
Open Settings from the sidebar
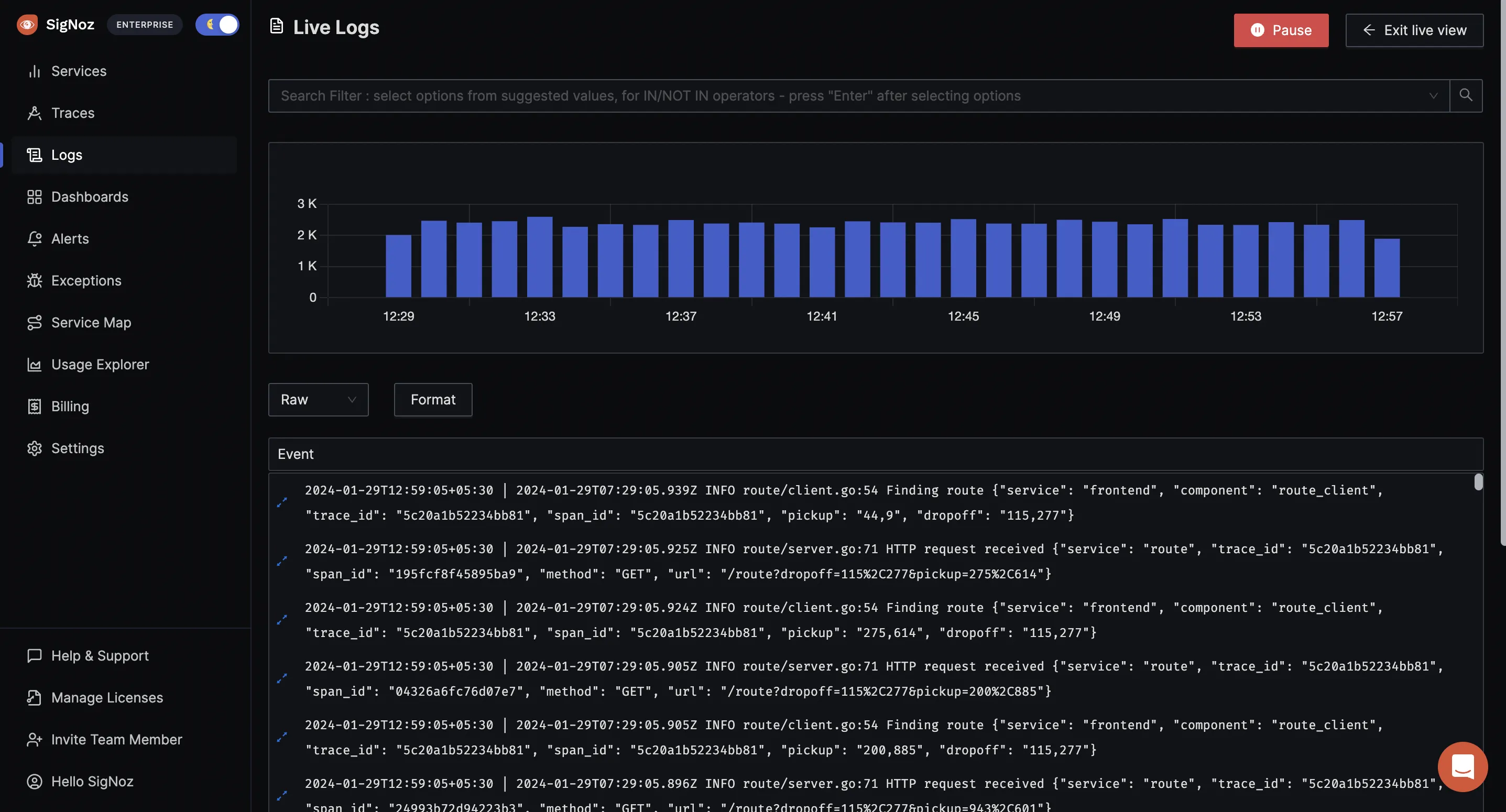[77, 448]
